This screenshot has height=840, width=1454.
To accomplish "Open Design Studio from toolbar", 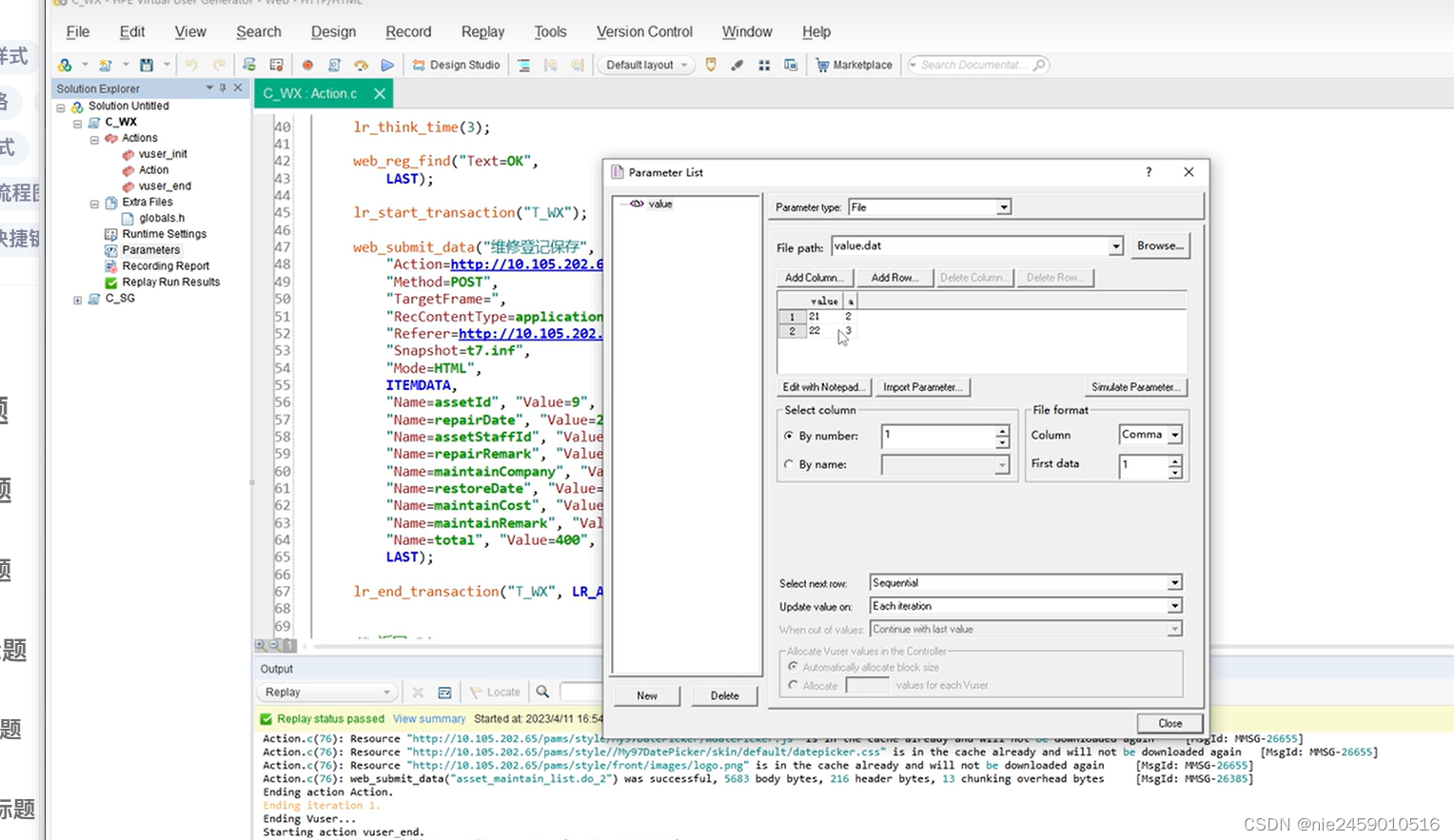I will (456, 66).
